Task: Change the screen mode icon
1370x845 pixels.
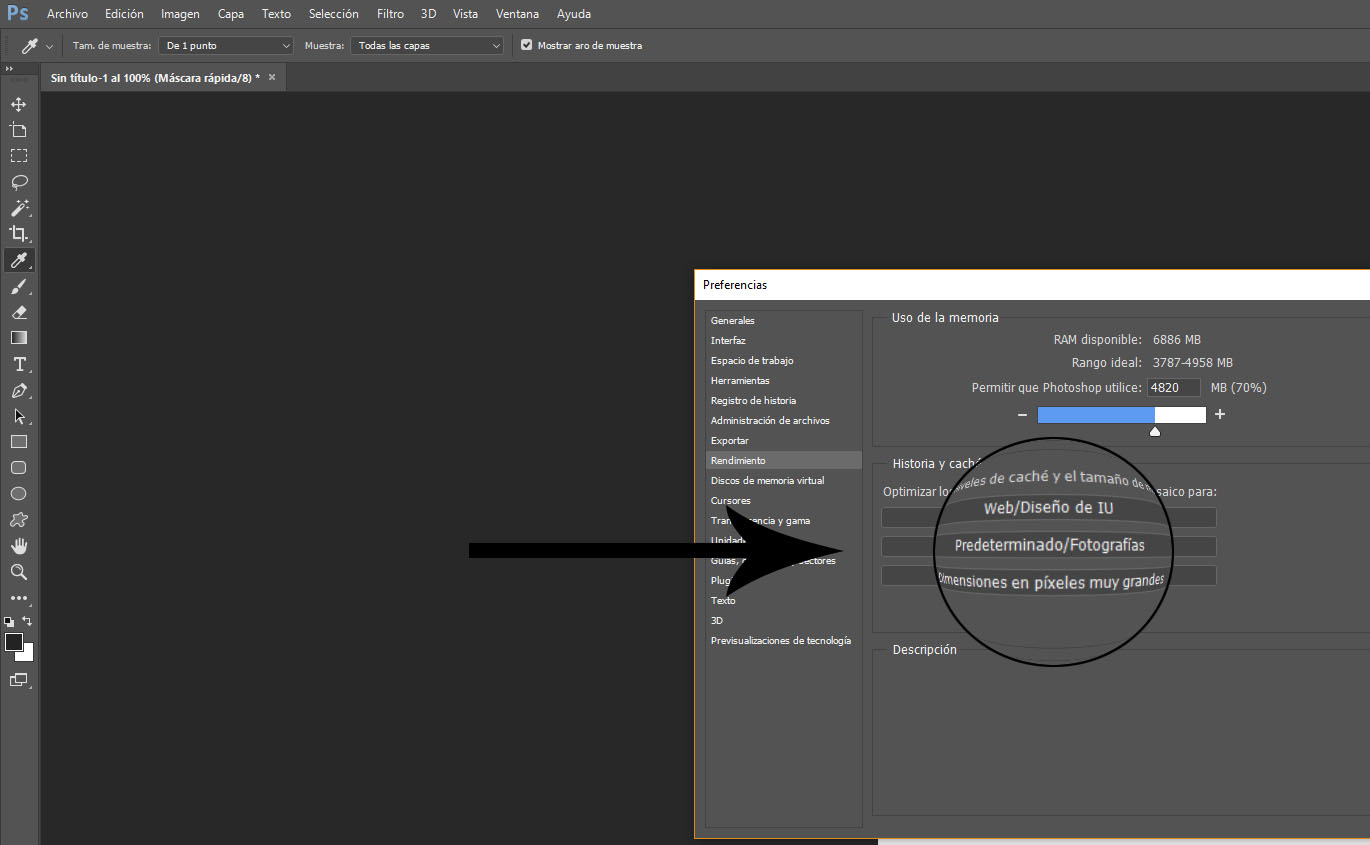Action: [19, 680]
